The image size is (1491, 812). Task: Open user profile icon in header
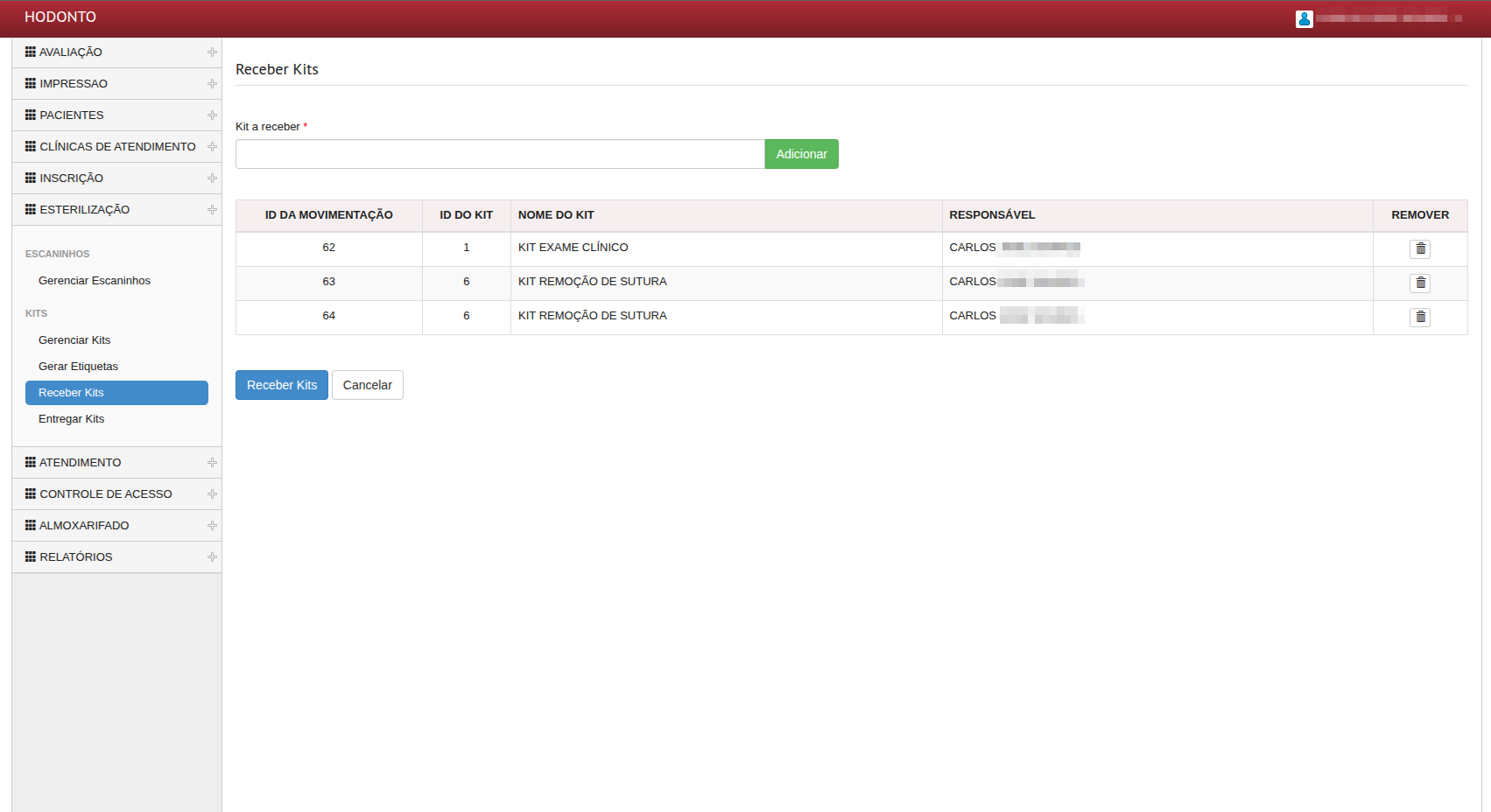click(1304, 19)
